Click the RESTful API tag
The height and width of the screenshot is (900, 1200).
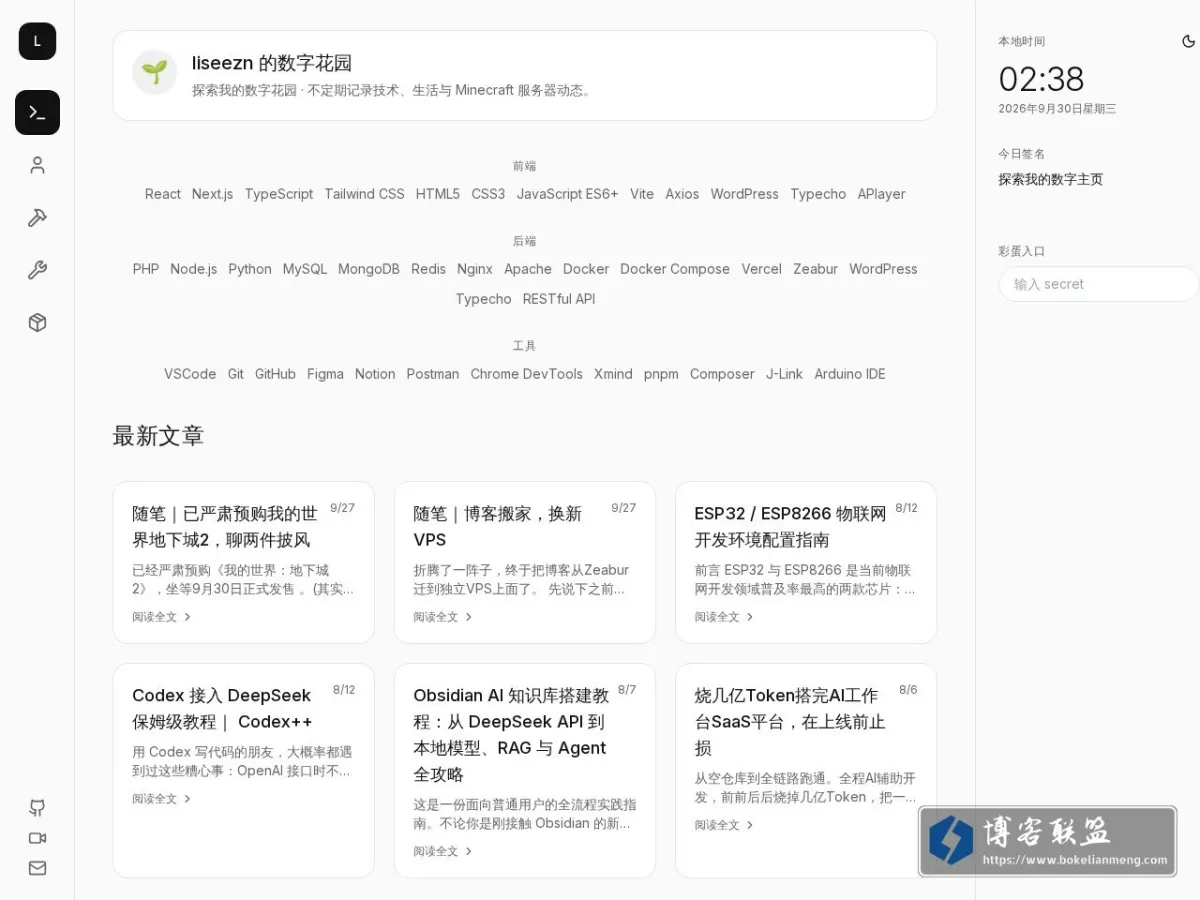(x=559, y=299)
